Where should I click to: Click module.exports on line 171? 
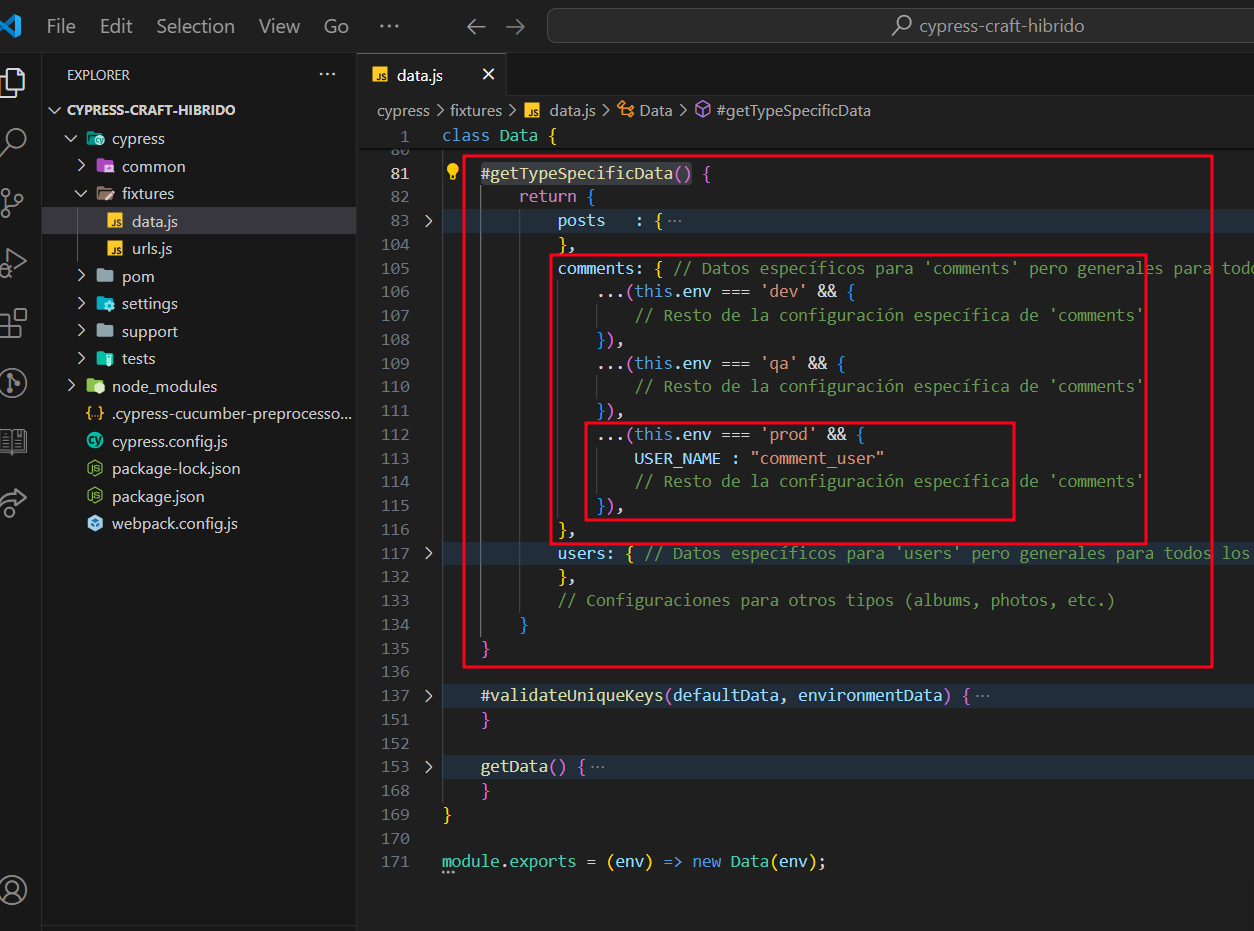click(x=509, y=861)
